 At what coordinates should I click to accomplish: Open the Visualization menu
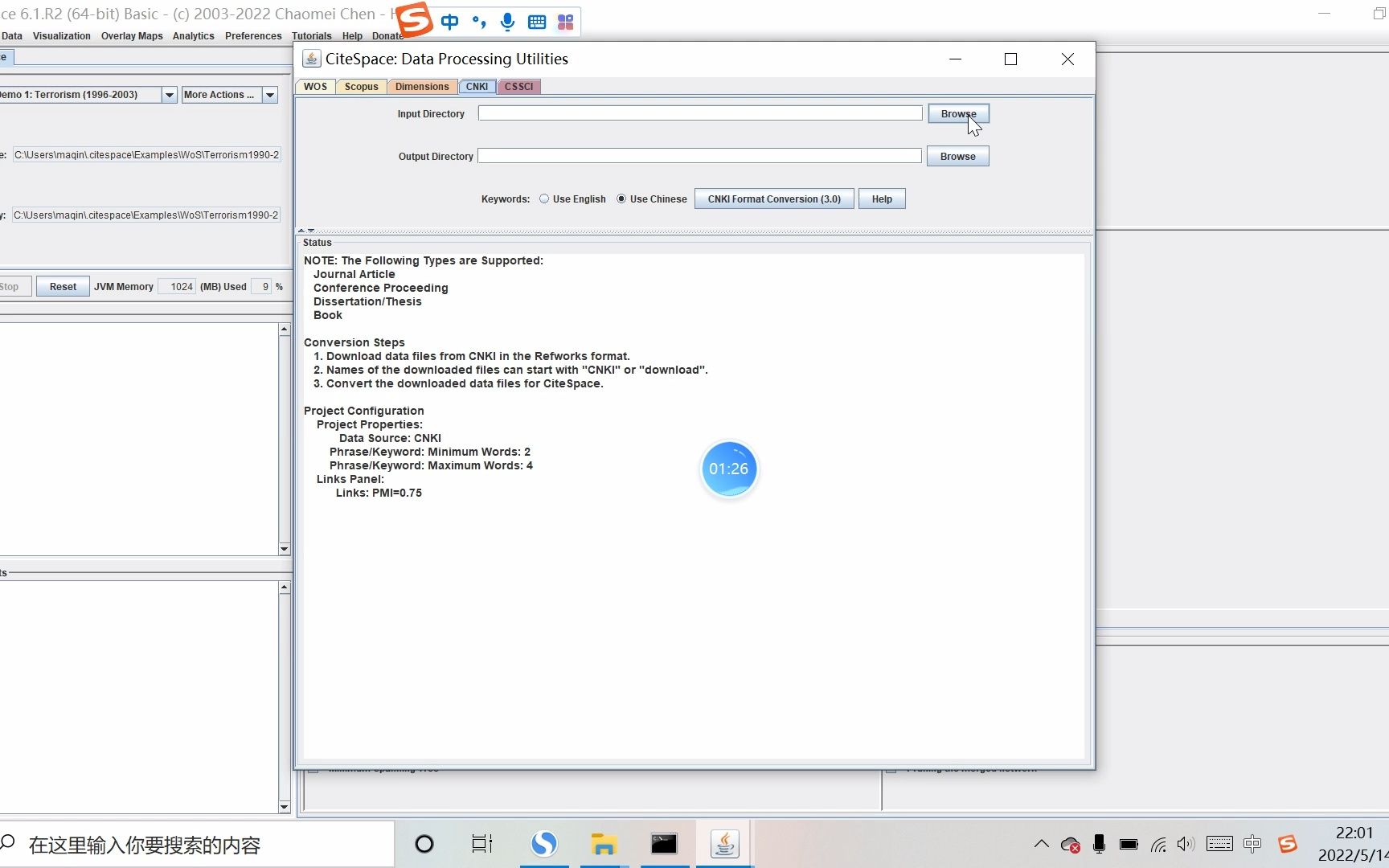click(62, 36)
